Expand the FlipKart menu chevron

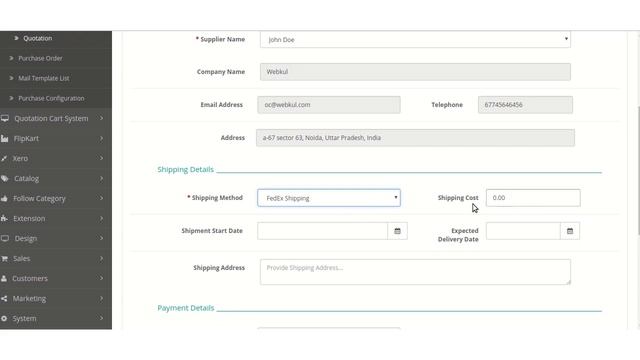tap(101, 139)
